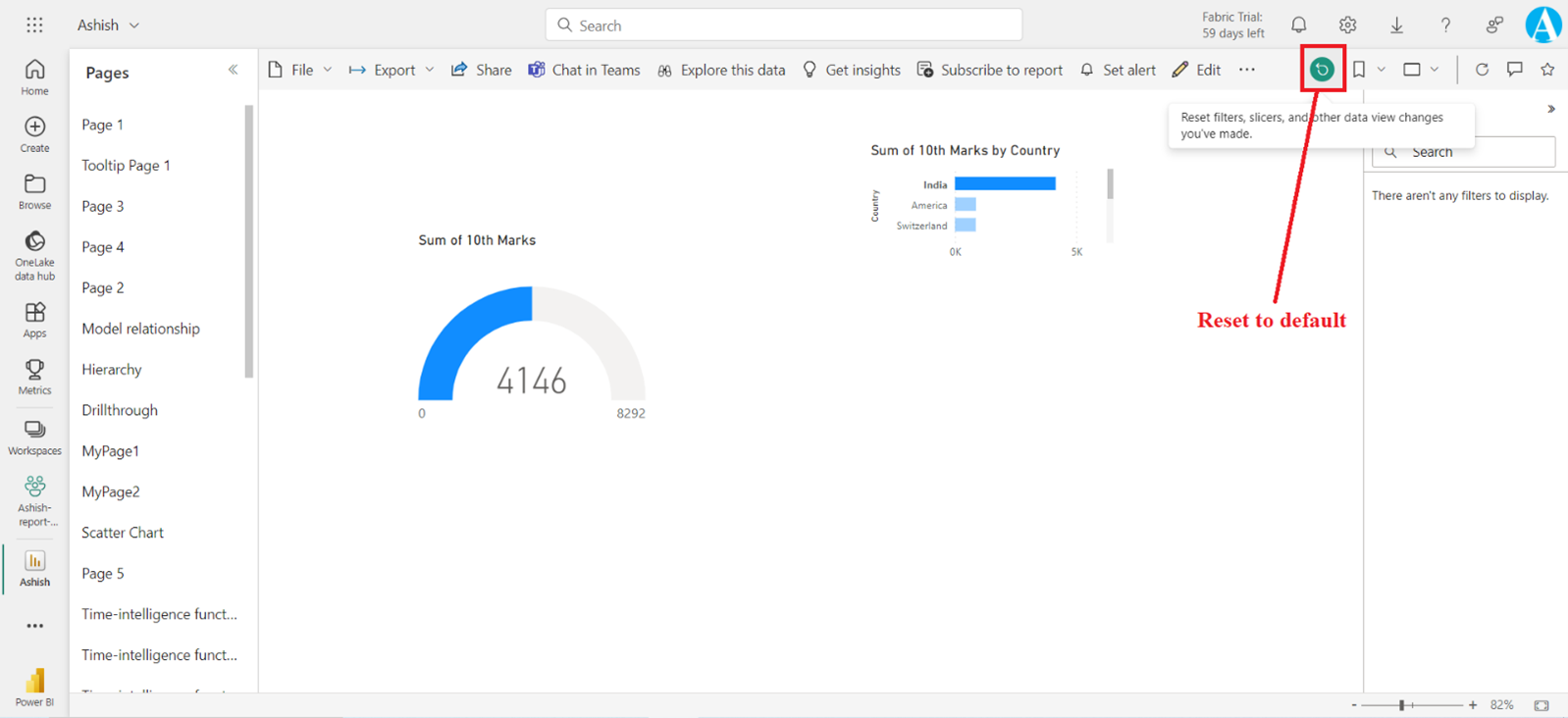Image resolution: width=1568 pixels, height=718 pixels.
Task: Click the Power BI logo at bottom
Action: pos(34,687)
